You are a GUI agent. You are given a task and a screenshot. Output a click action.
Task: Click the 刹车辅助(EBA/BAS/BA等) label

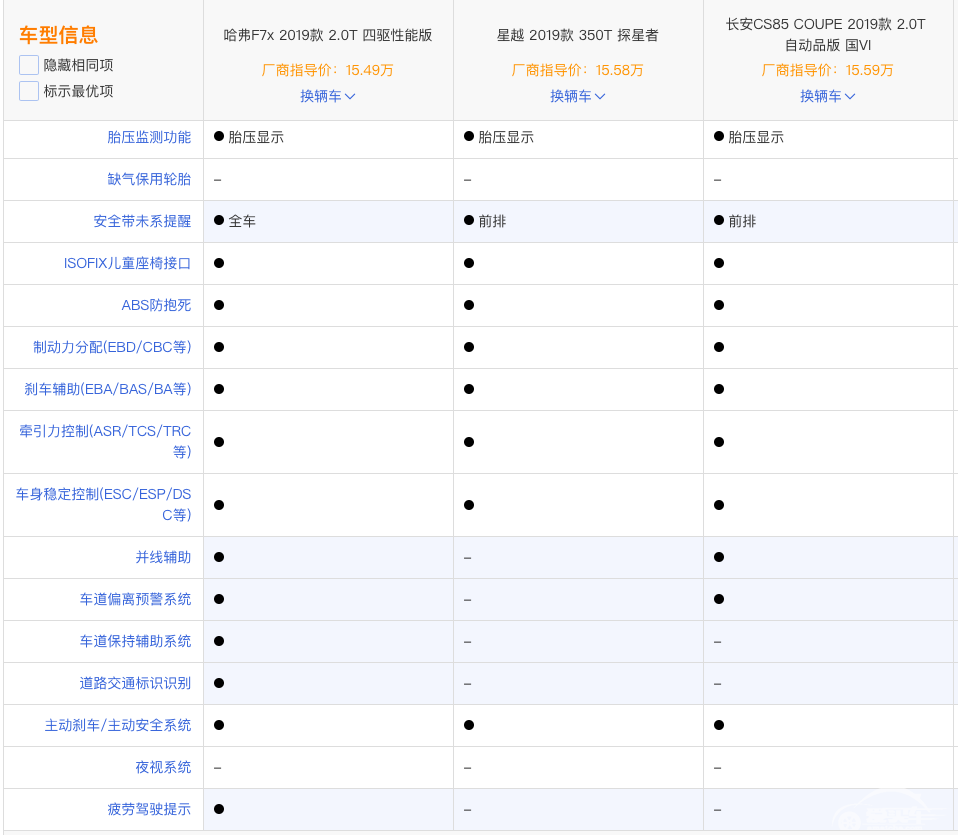[x=108, y=389]
